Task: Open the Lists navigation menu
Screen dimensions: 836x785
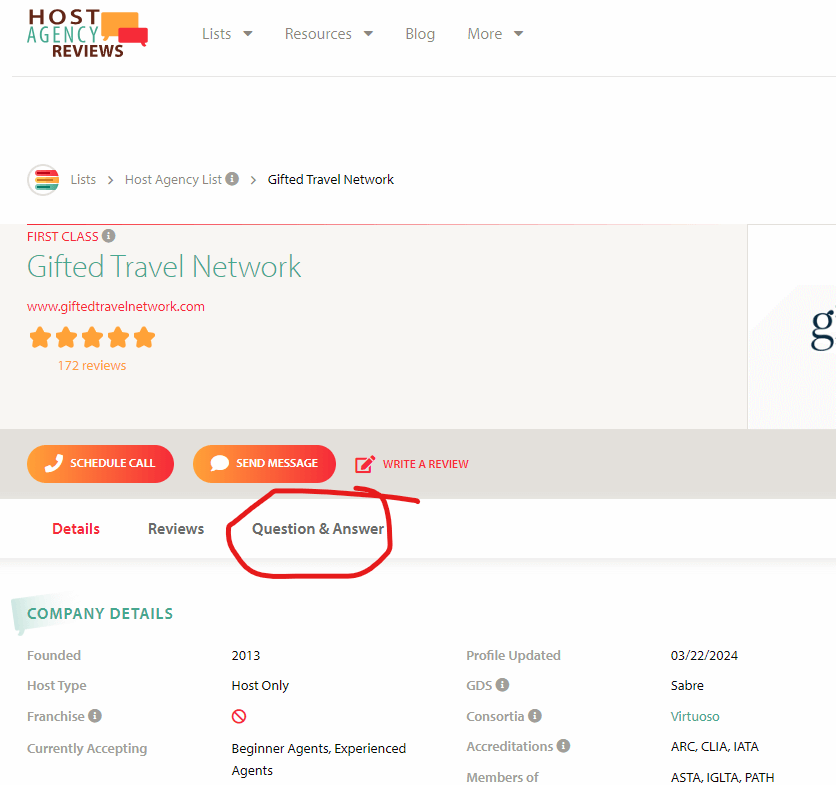Action: point(216,34)
